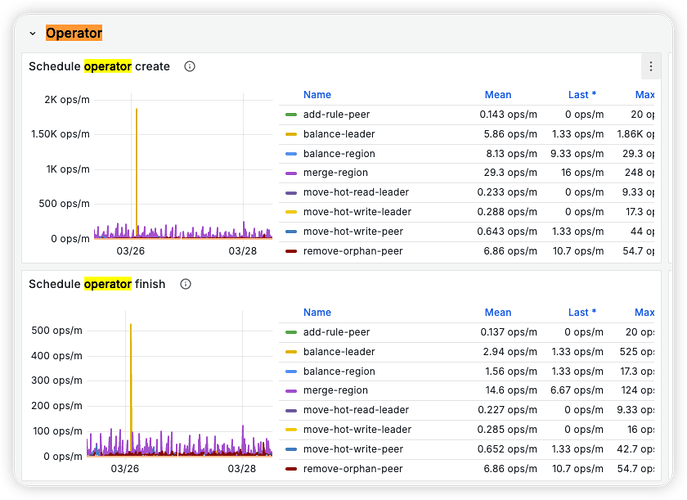Viewport: 687px width, 500px height.
Task: Click the balance-leader spike in create graph
Action: tap(137, 171)
